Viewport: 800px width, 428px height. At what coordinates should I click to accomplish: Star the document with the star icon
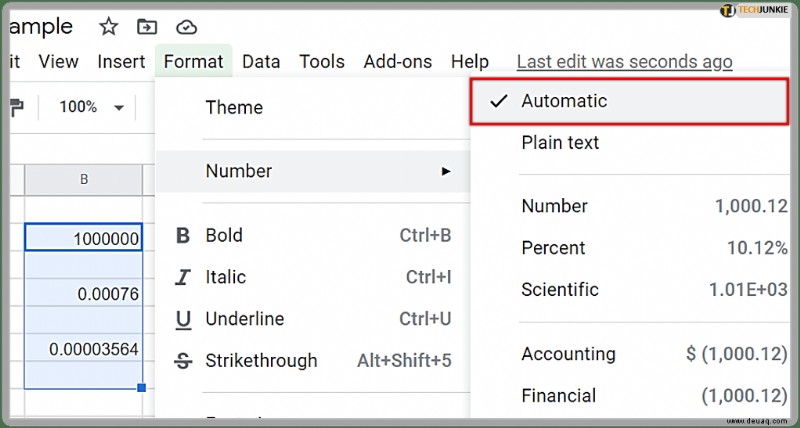pyautogui.click(x=108, y=27)
